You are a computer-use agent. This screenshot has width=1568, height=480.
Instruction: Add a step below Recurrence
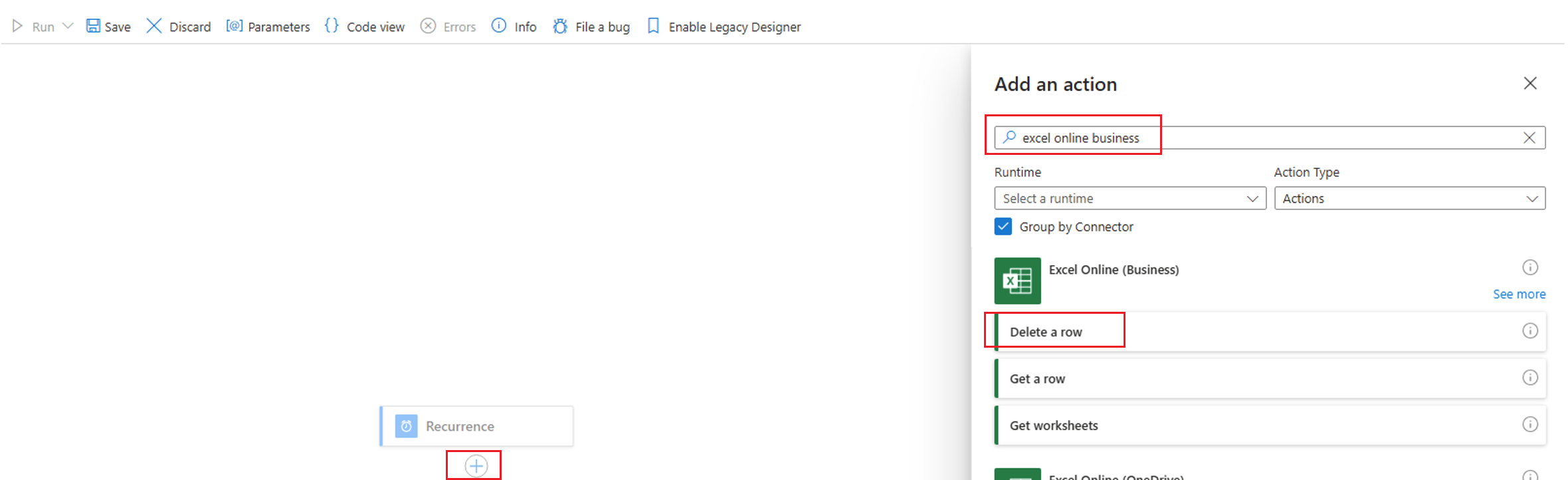point(476,466)
